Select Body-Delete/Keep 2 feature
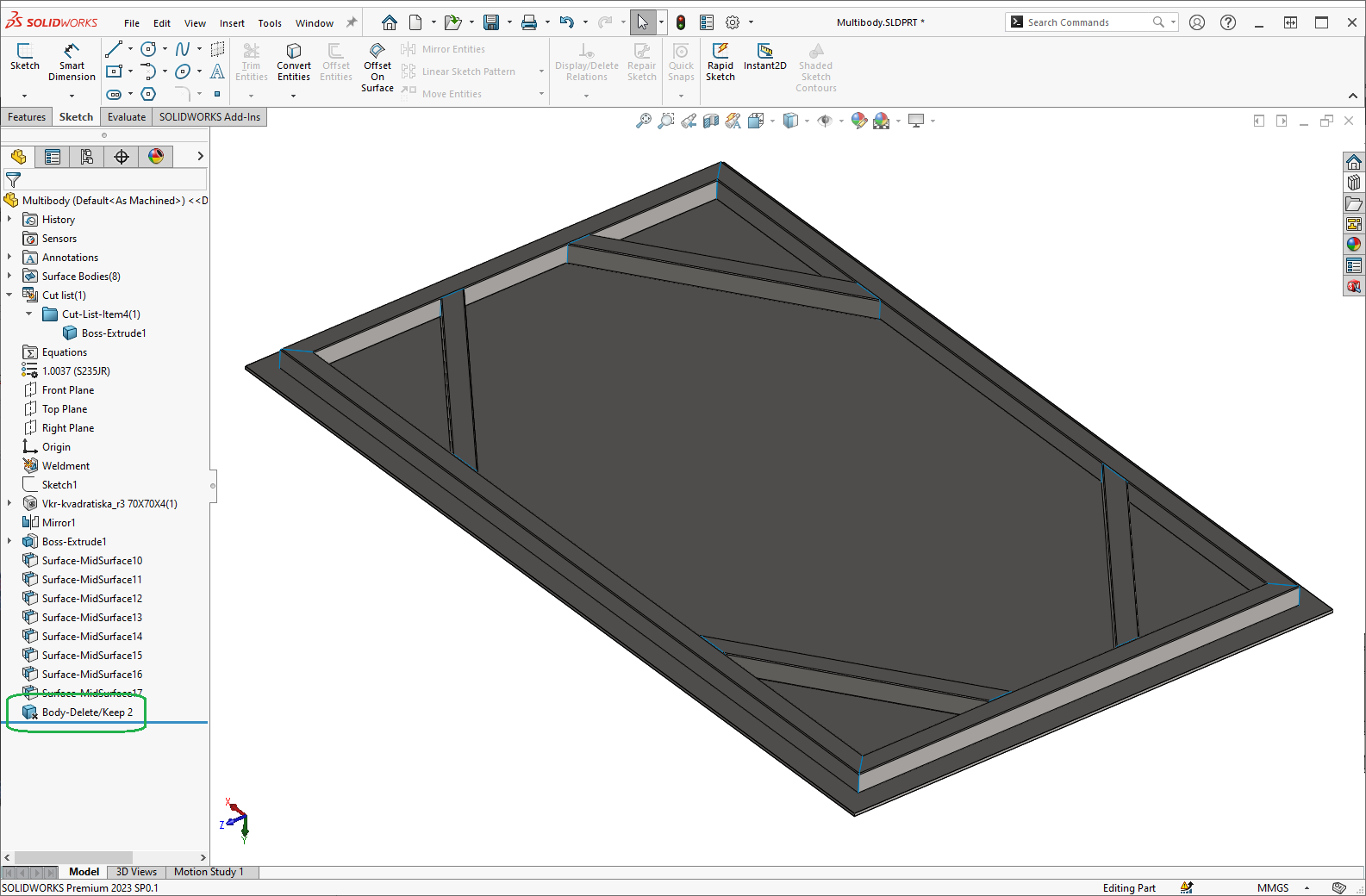1366x896 pixels. [87, 712]
